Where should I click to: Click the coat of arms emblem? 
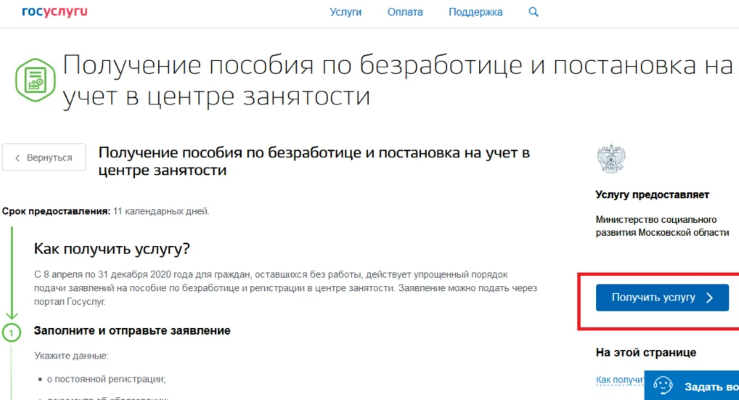[x=610, y=159]
